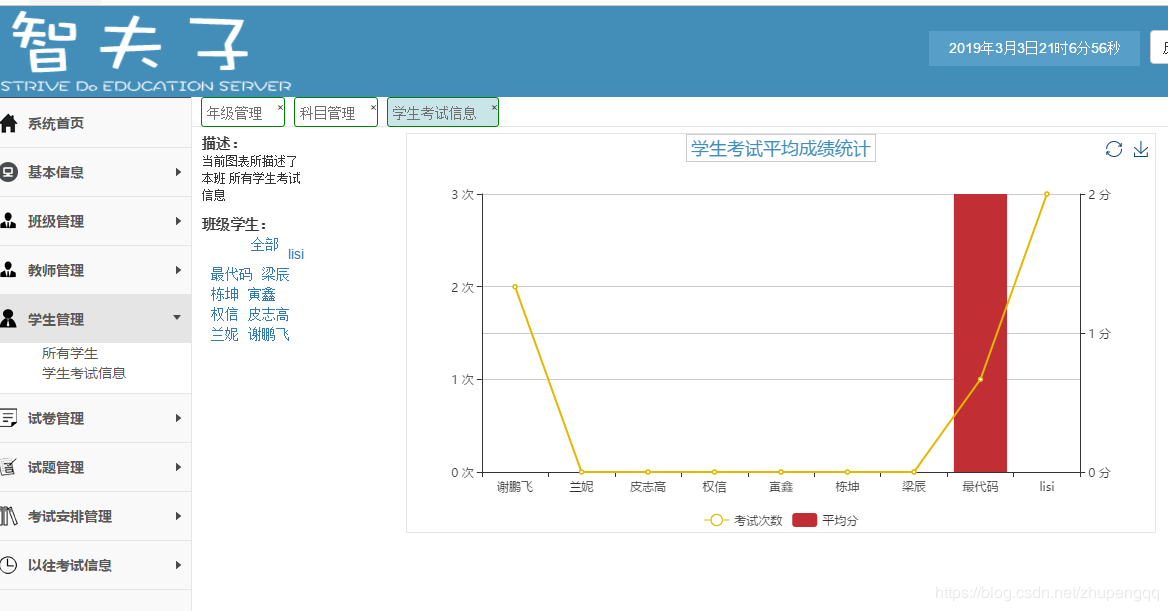Refresh the chart using the restore icon
Screen dimensions: 1168x611
(1114, 149)
